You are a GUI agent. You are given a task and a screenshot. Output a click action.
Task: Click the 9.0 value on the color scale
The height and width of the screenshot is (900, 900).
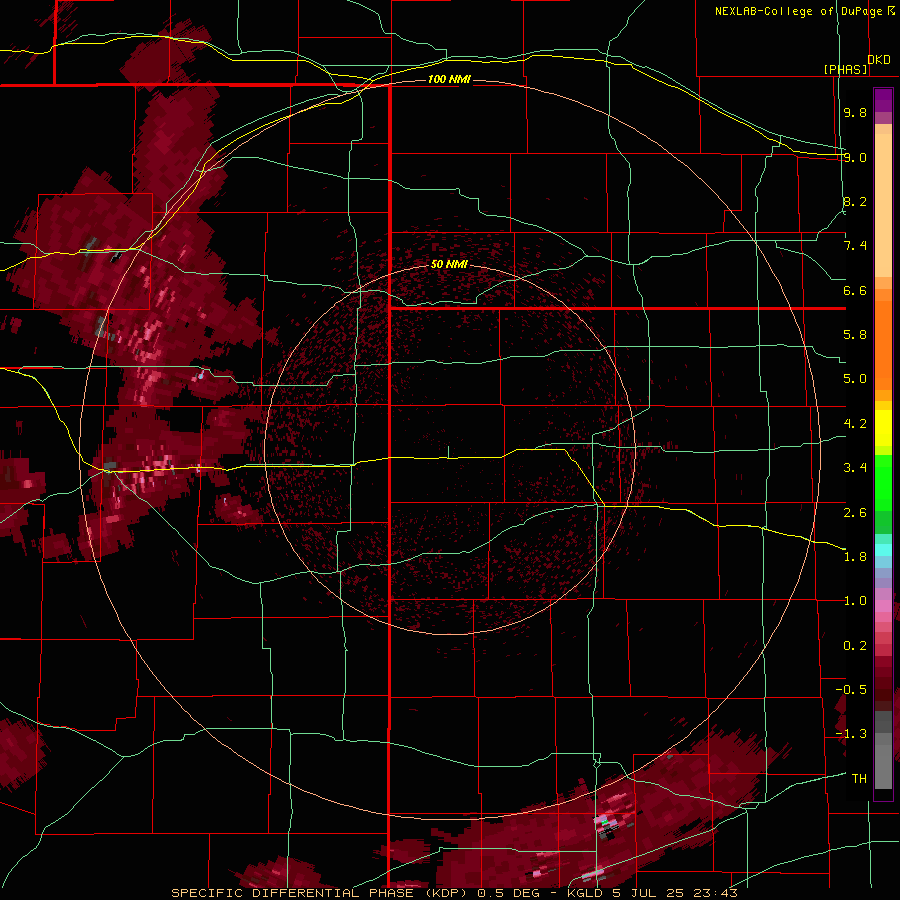click(855, 157)
